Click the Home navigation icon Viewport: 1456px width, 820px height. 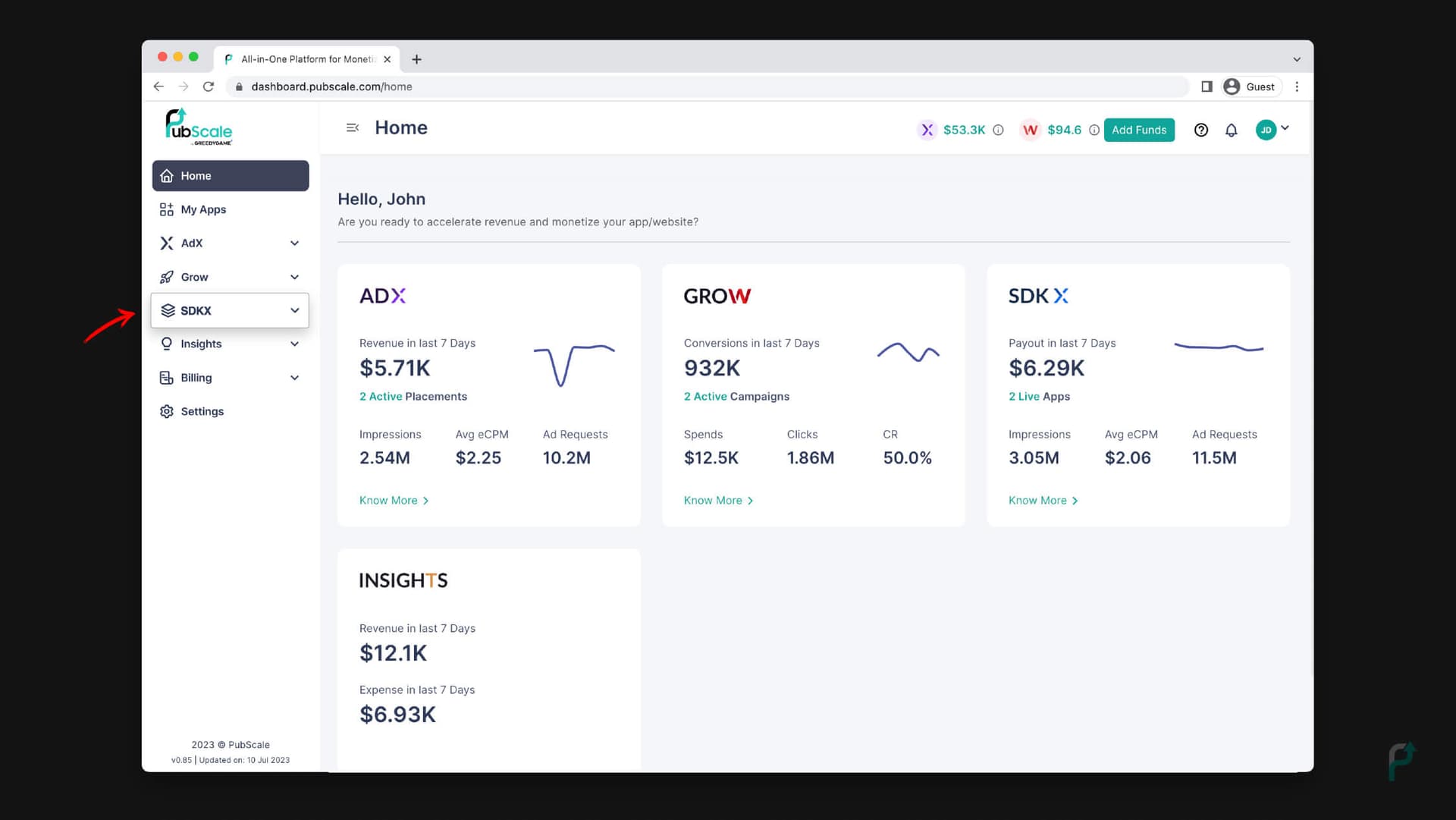coord(167,175)
